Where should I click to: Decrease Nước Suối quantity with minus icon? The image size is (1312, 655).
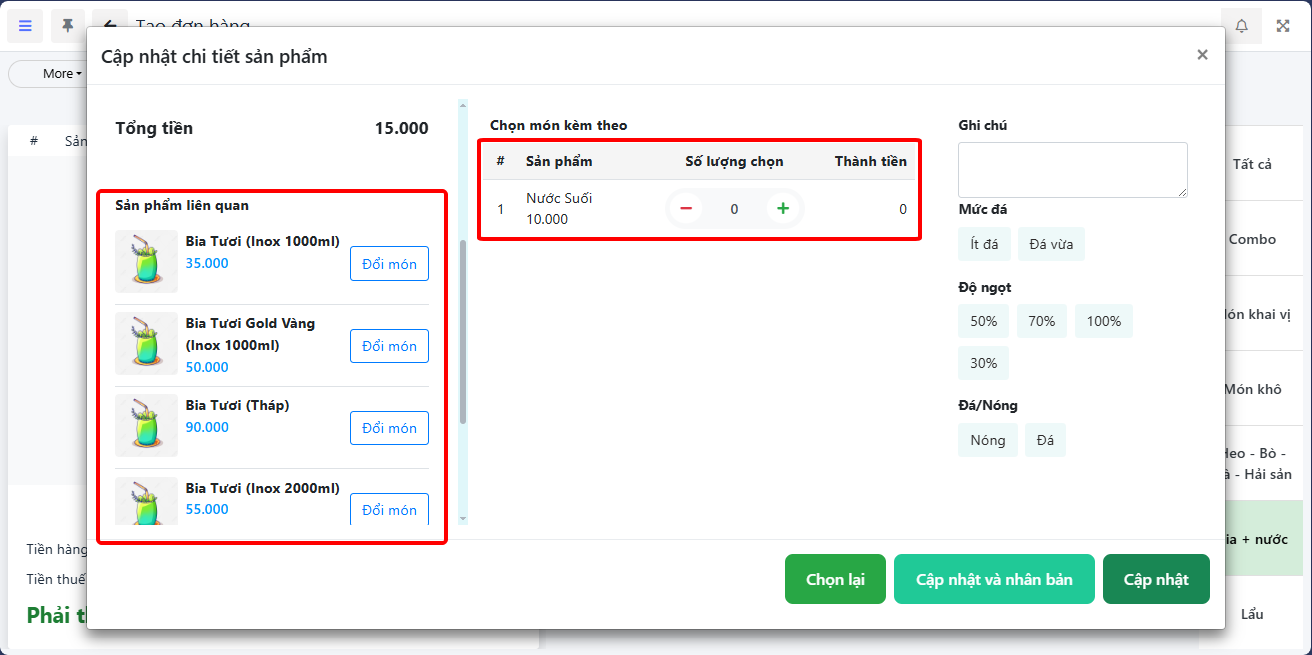click(686, 208)
